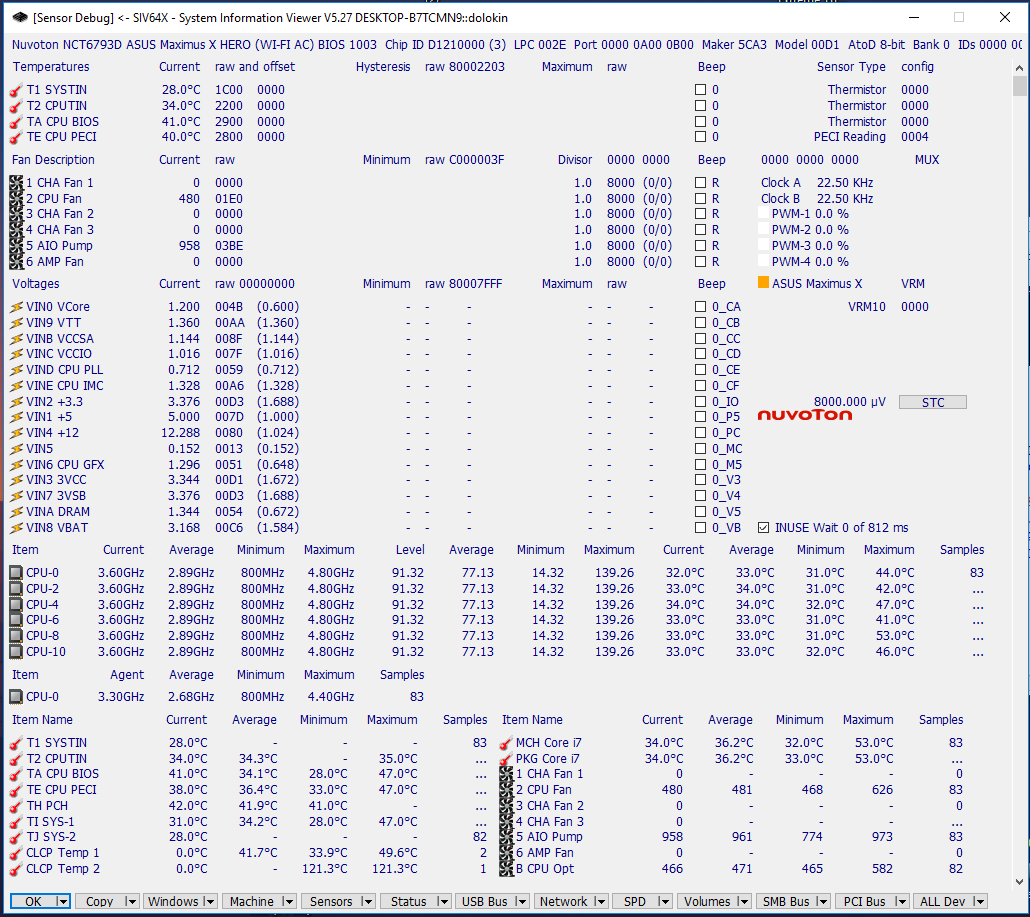1030x917 pixels.
Task: Click the voltage bolt icon next to VIN4 +12
Action: (16, 433)
